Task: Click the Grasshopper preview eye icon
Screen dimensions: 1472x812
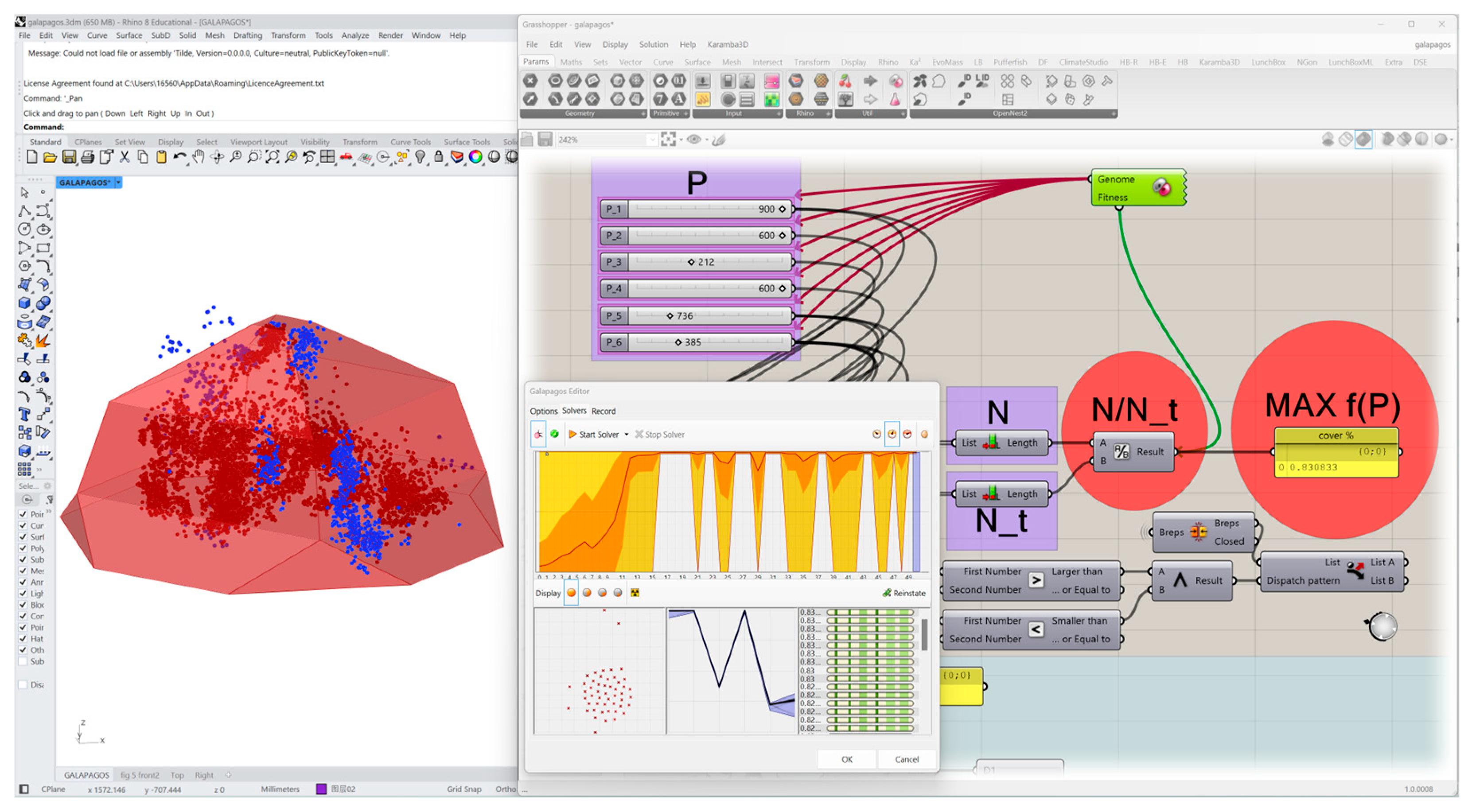Action: 694,140
